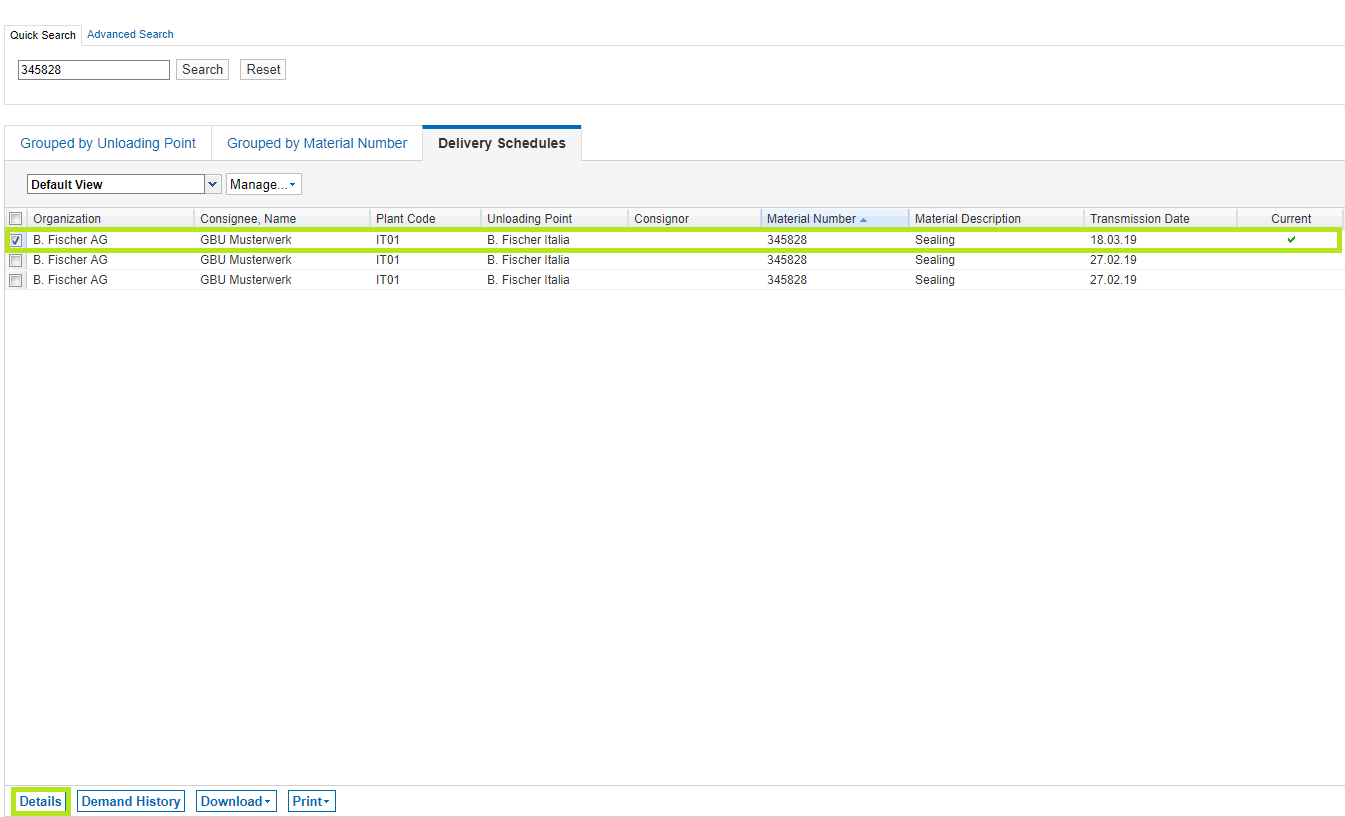The image size is (1345, 817).
Task: Expand the Download dropdown button
Action: pos(236,801)
